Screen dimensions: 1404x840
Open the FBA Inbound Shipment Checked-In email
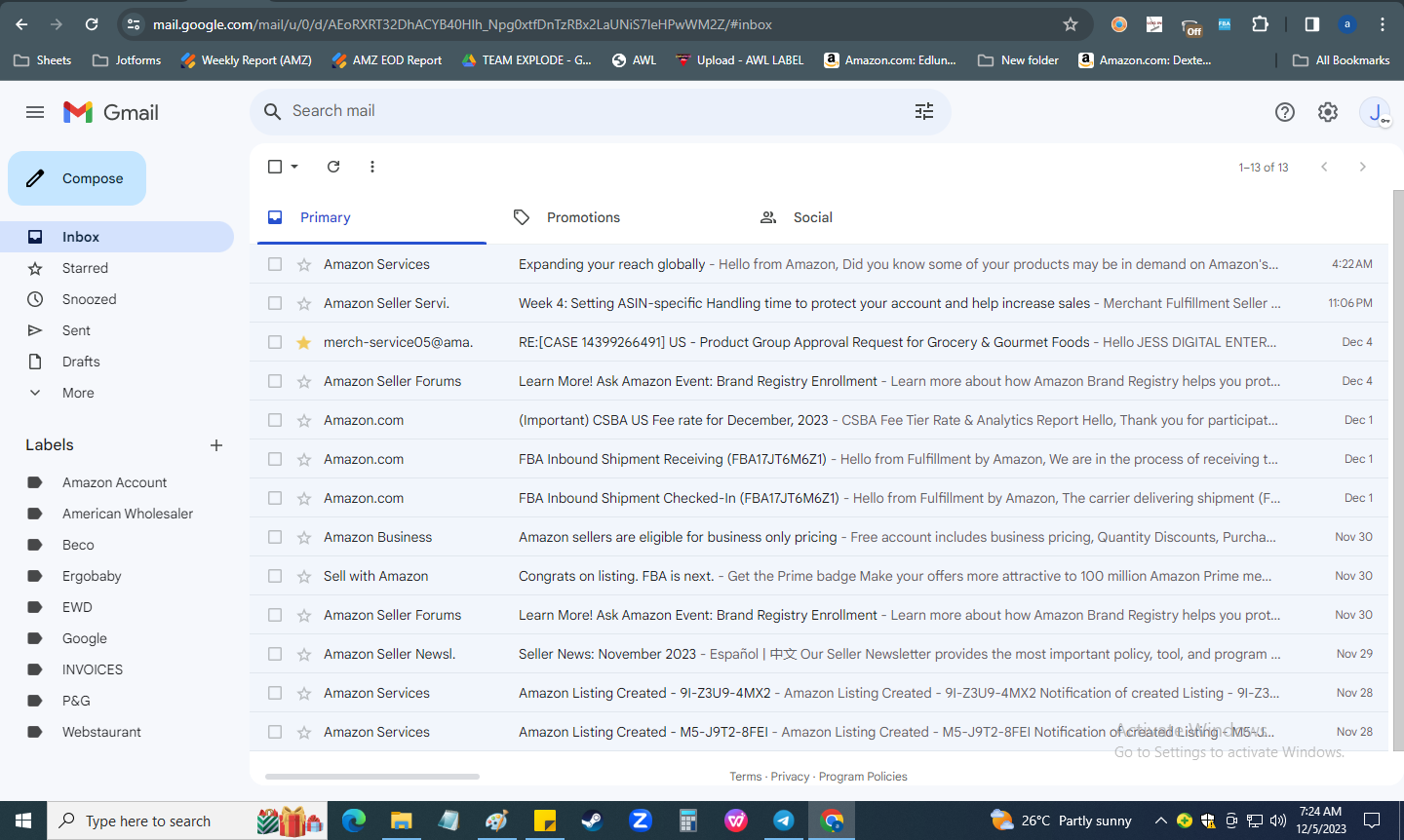(819, 498)
